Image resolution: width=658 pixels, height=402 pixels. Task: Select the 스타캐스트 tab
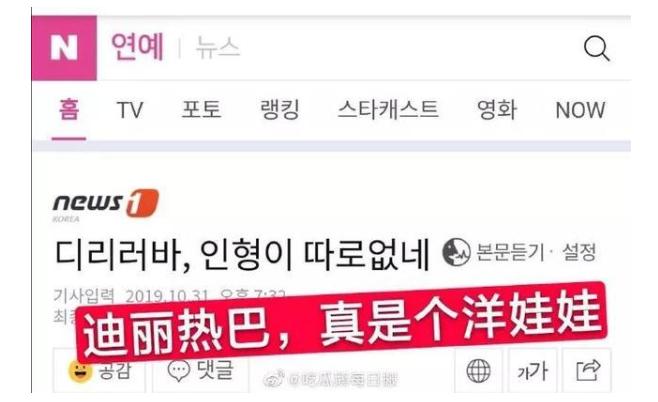point(388,110)
